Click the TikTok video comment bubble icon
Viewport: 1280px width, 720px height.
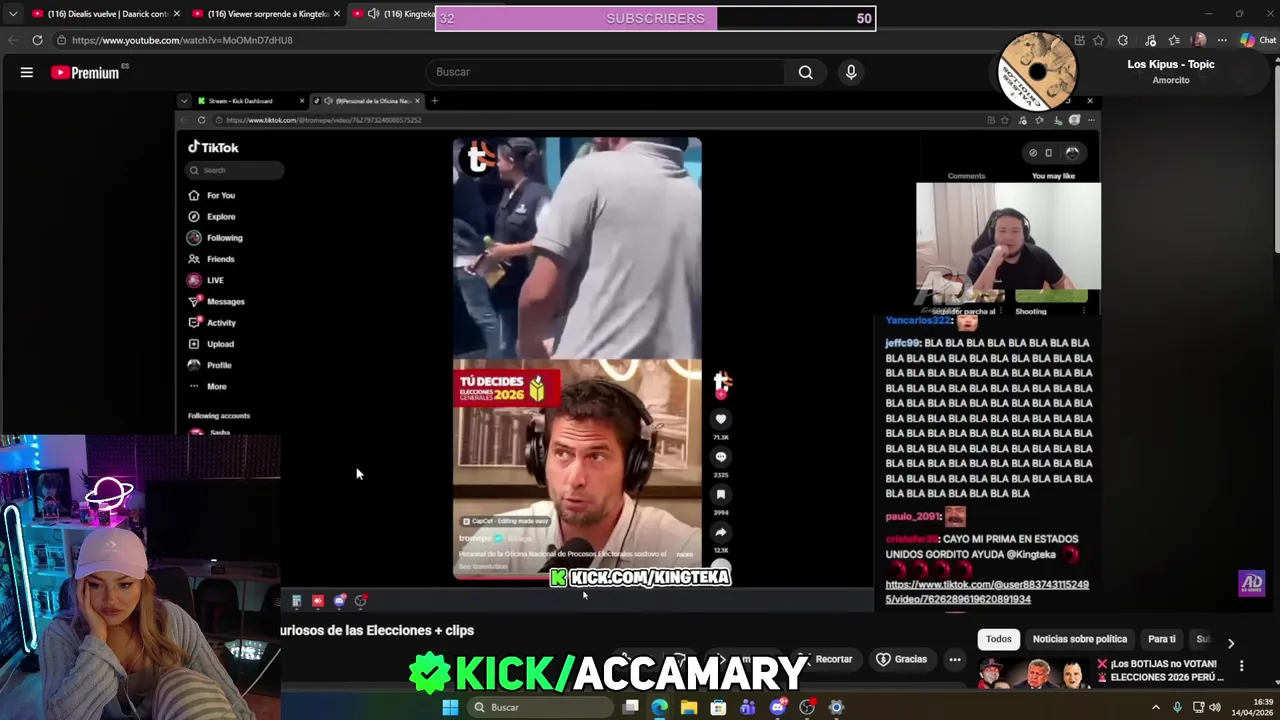tap(720, 457)
